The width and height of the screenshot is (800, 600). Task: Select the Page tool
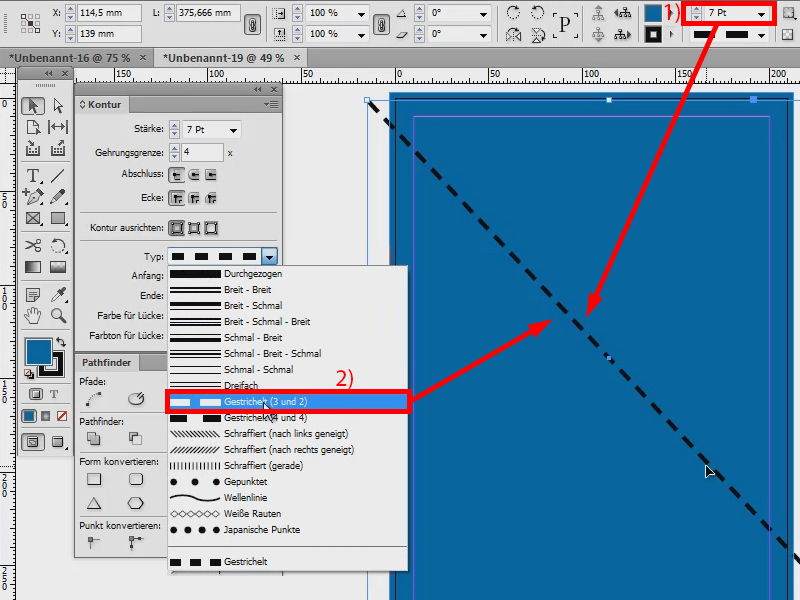(x=33, y=127)
